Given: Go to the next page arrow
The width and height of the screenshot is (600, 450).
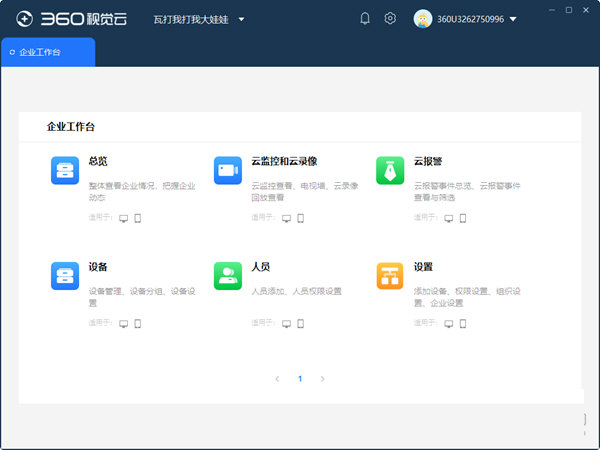Looking at the screenshot, I should [323, 379].
